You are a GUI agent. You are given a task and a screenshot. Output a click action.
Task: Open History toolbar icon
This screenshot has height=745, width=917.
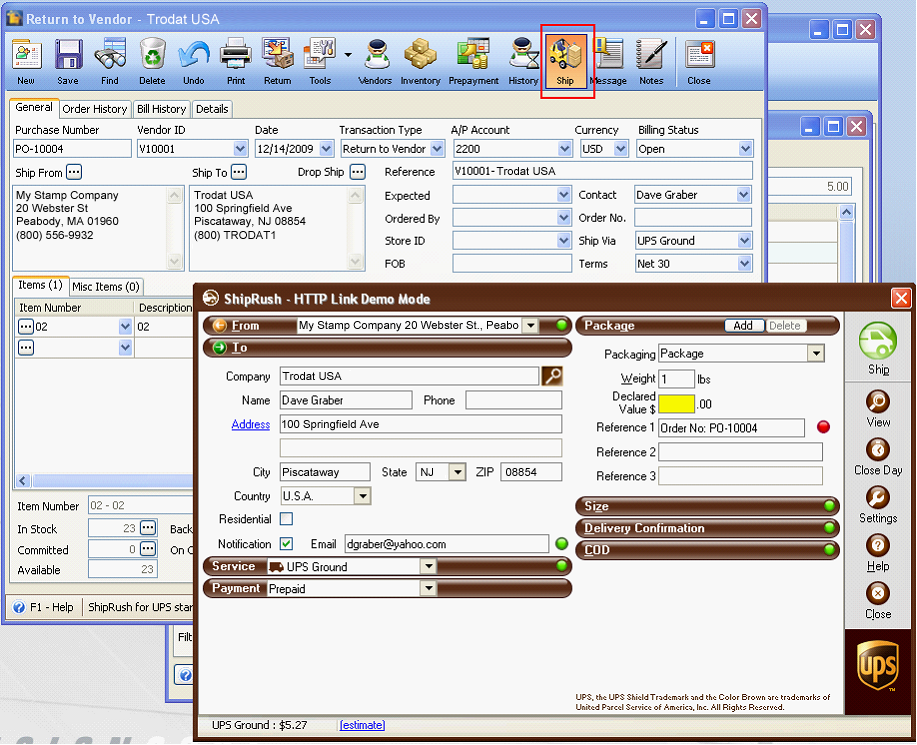click(523, 61)
